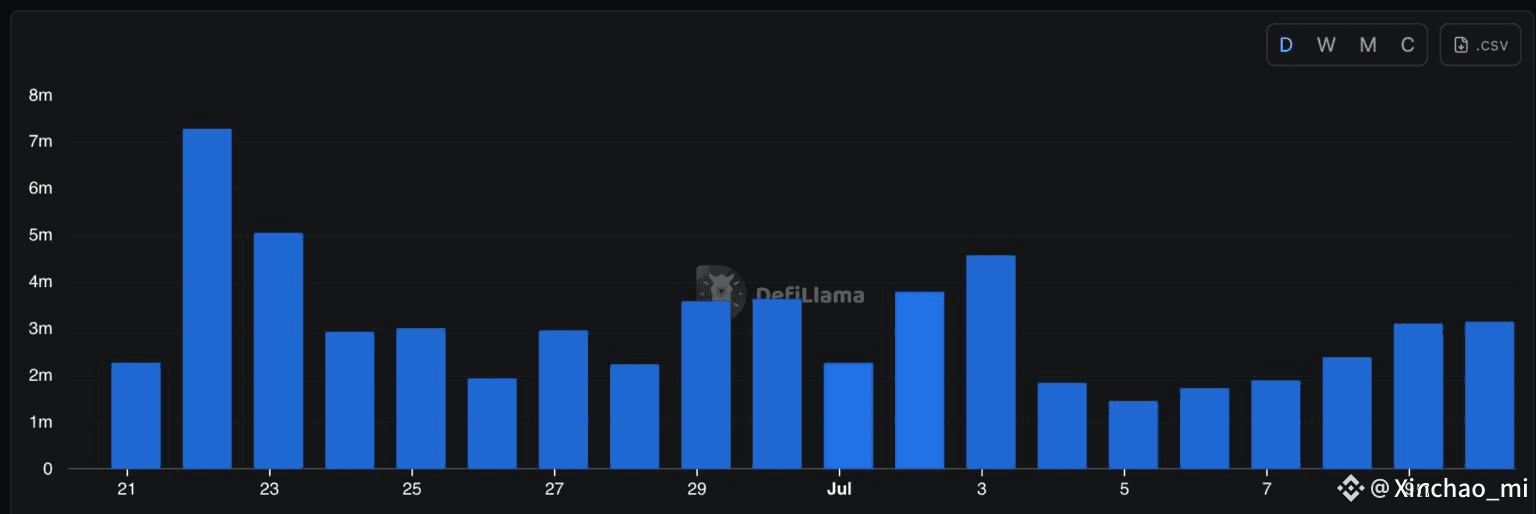Click the 2m y-axis label
Image resolution: width=1536 pixels, height=514 pixels.
pos(40,376)
